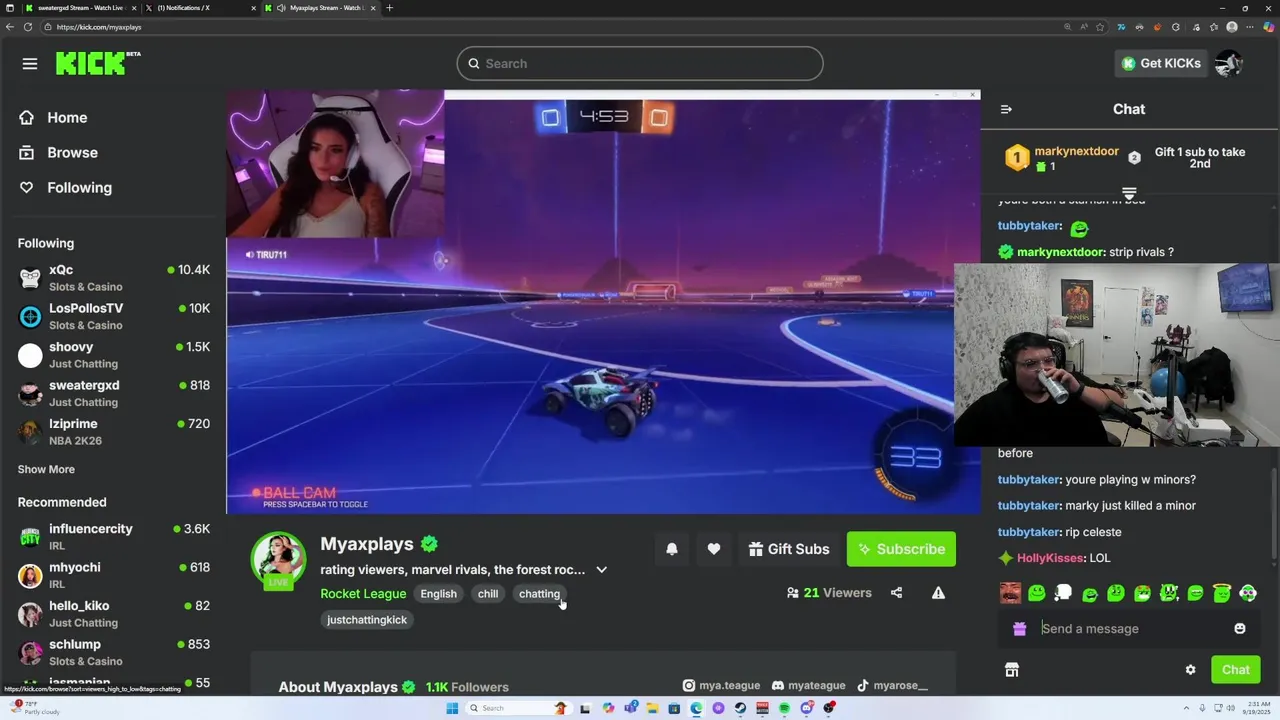Click the report warning triangle icon
This screenshot has width=1280, height=720.
pyautogui.click(x=938, y=593)
